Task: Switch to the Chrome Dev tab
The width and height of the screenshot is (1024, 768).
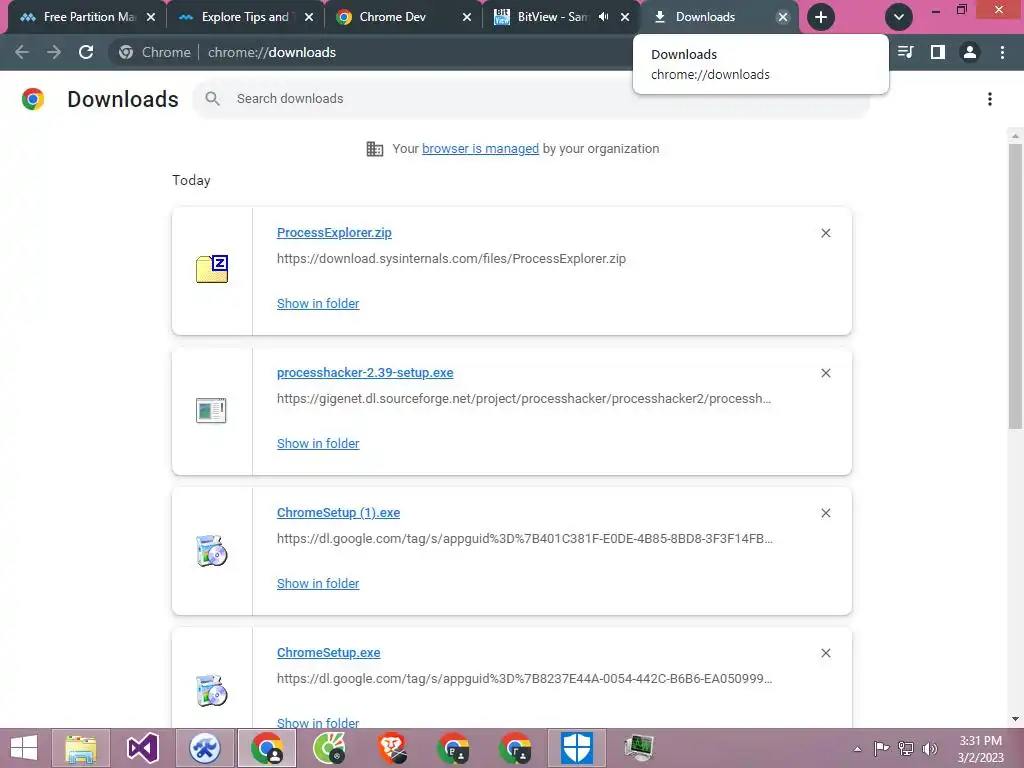Action: (x=393, y=17)
